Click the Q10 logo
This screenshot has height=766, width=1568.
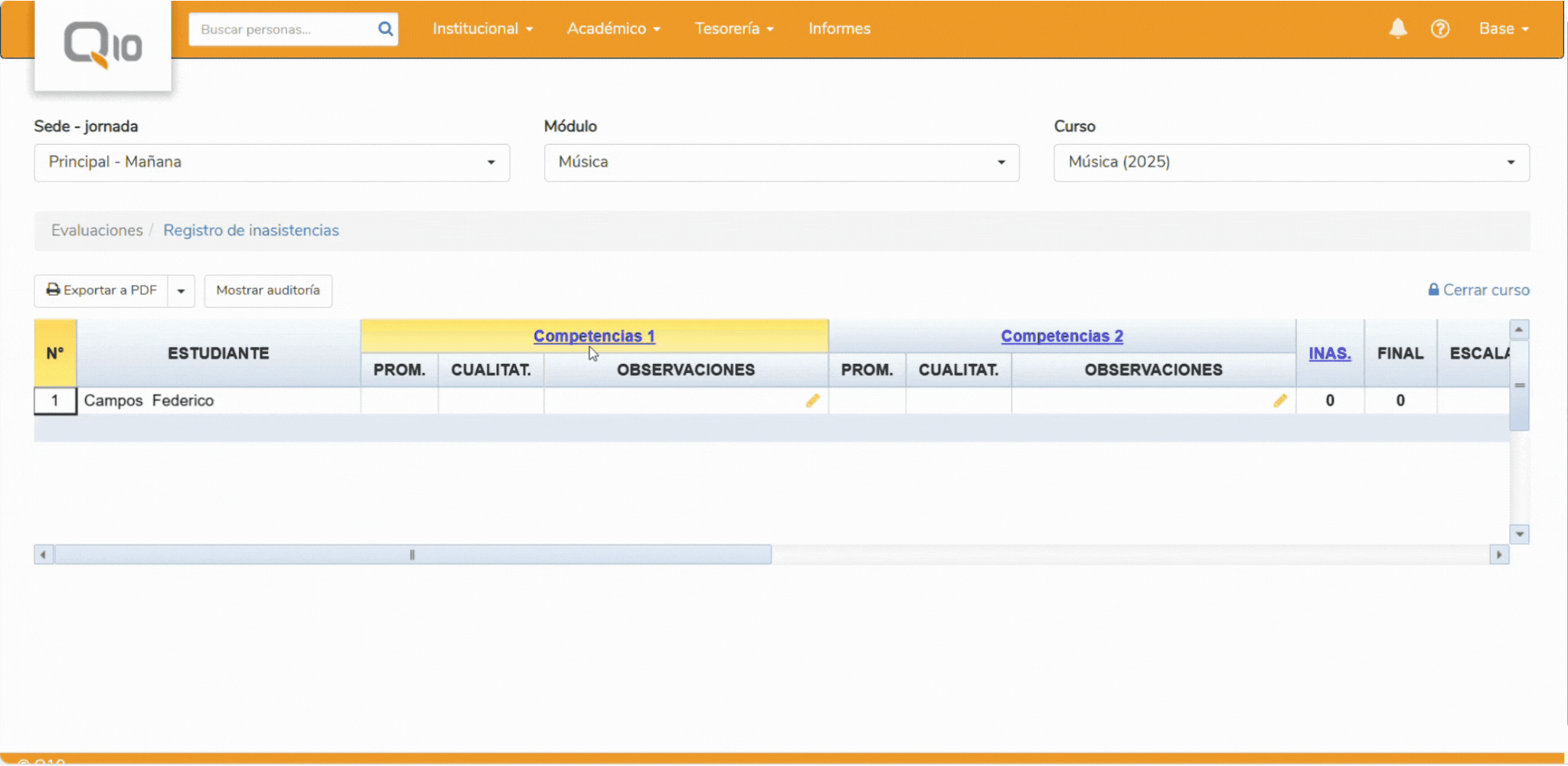point(103,46)
